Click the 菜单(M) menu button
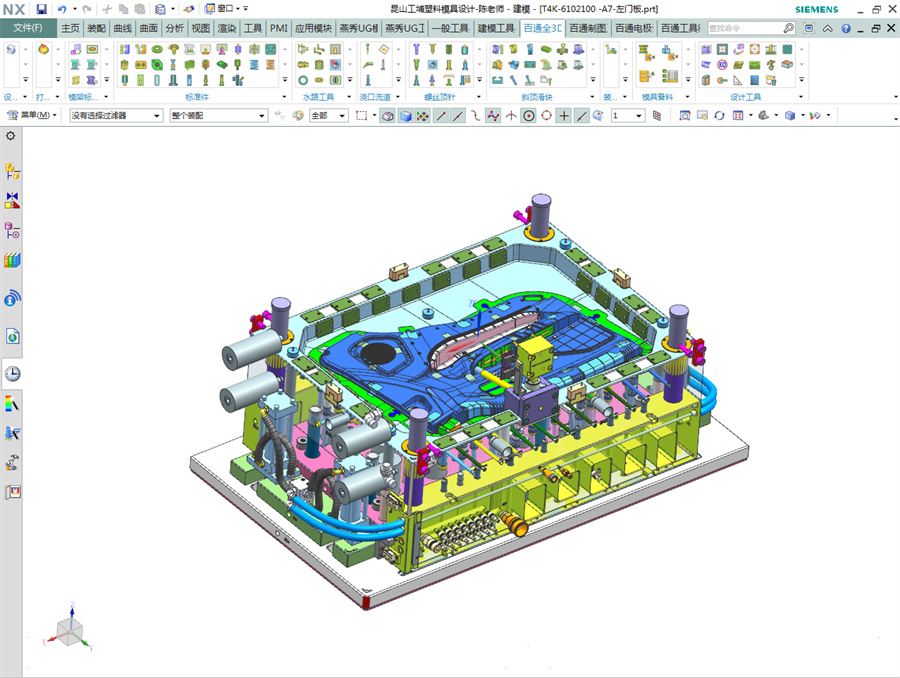 click(x=33, y=116)
